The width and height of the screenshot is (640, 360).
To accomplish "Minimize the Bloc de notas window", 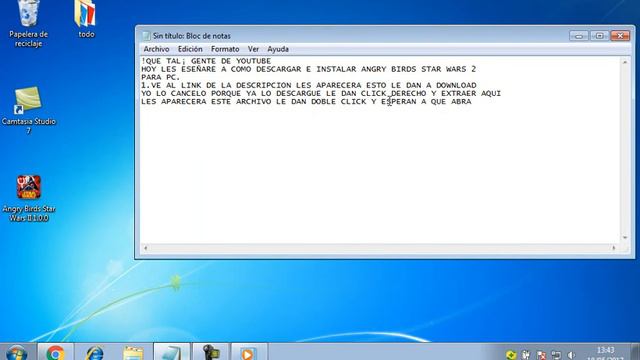I will point(579,36).
